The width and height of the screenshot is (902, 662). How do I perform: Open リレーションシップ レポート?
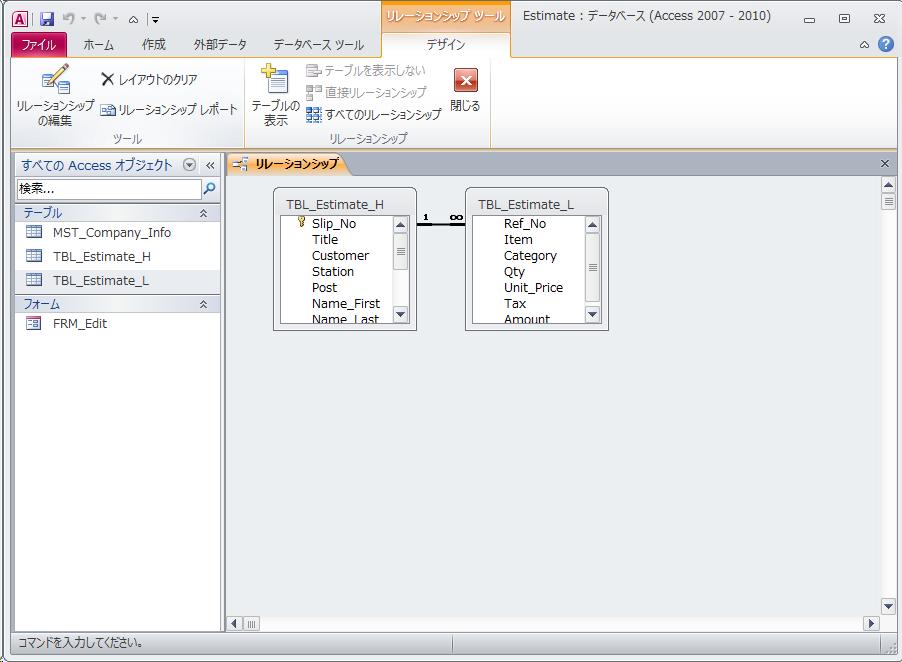(x=169, y=109)
